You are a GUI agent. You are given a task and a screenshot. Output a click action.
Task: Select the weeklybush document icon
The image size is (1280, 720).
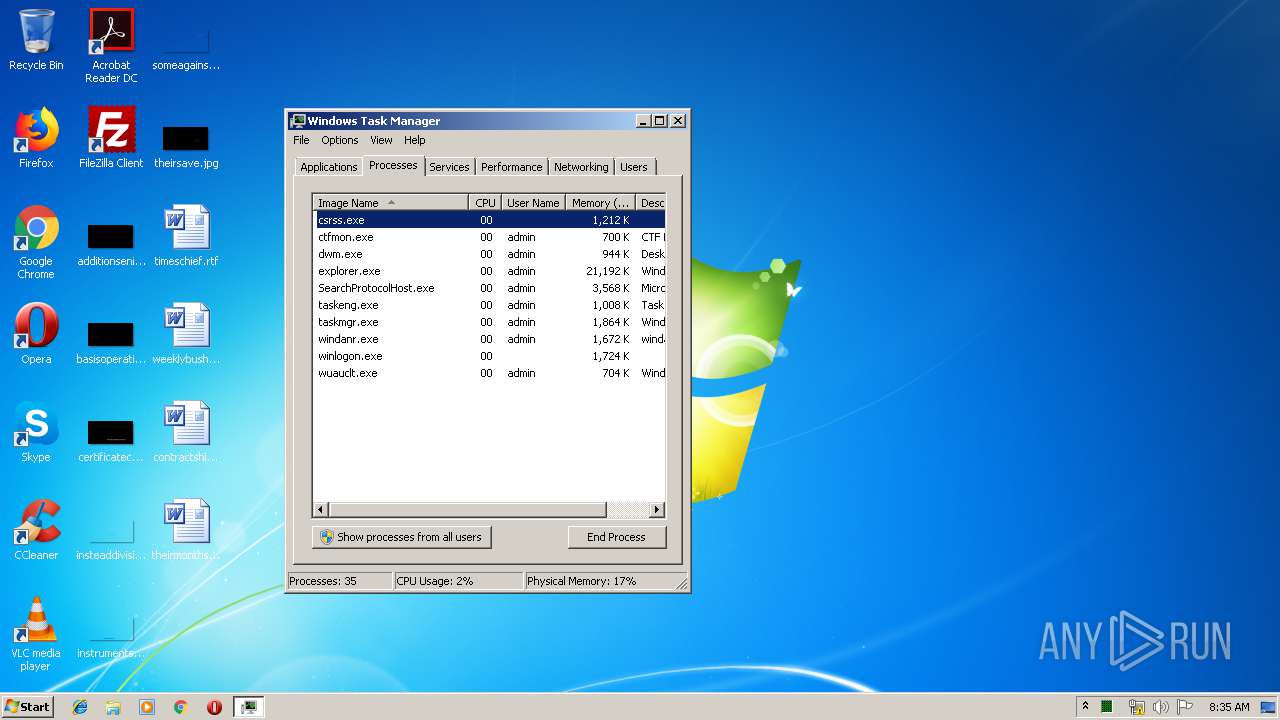point(186,334)
